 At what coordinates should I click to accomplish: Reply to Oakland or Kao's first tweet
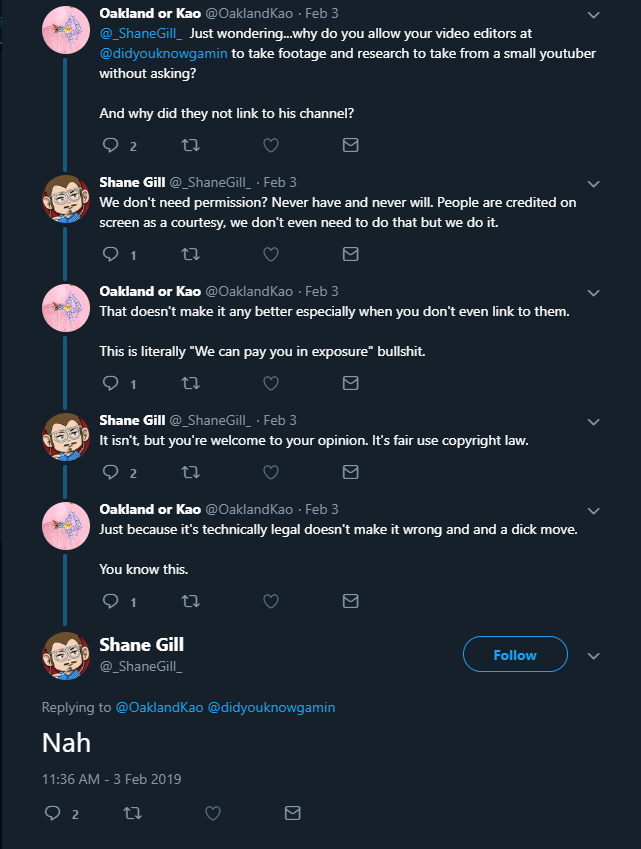(x=111, y=146)
